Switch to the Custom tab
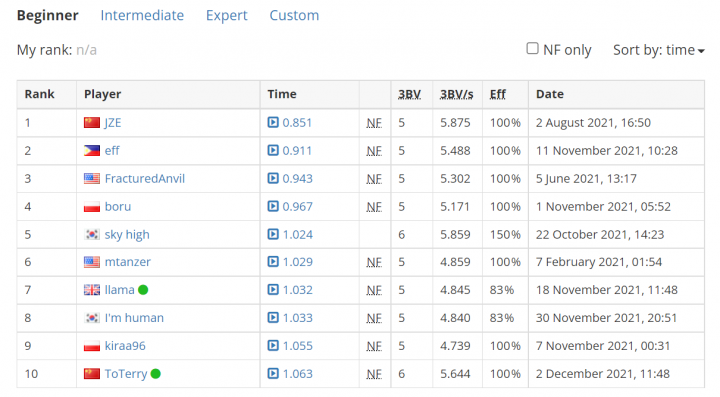 coord(294,15)
